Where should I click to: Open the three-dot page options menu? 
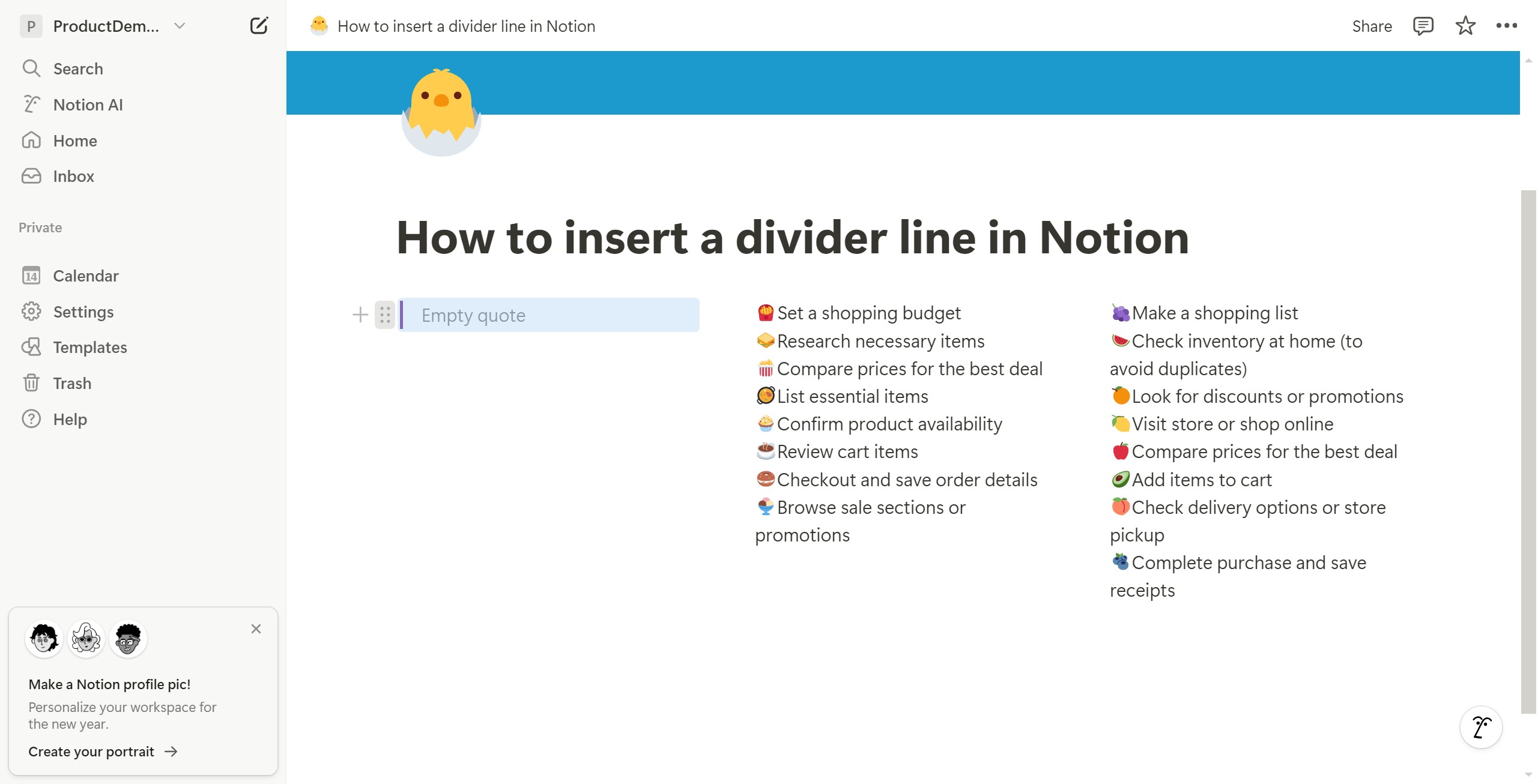click(x=1507, y=26)
